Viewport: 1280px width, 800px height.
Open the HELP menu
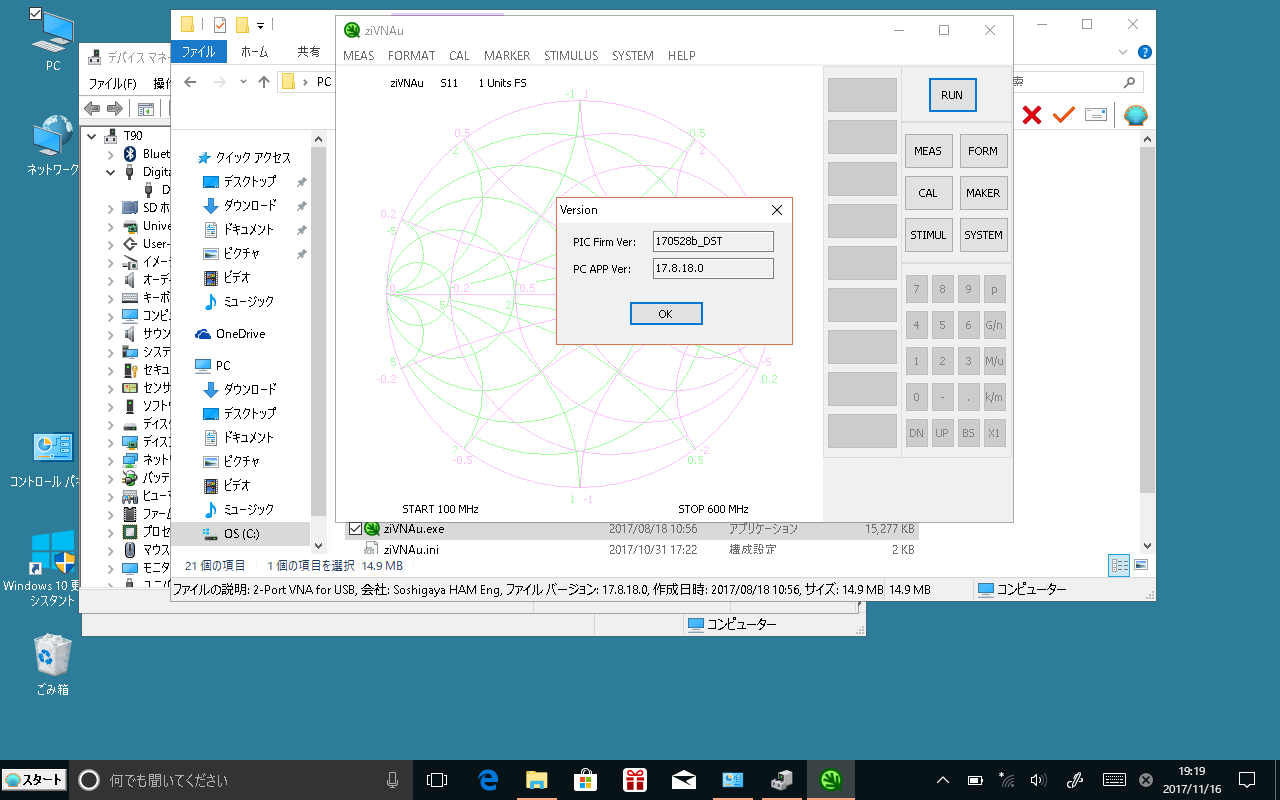682,56
